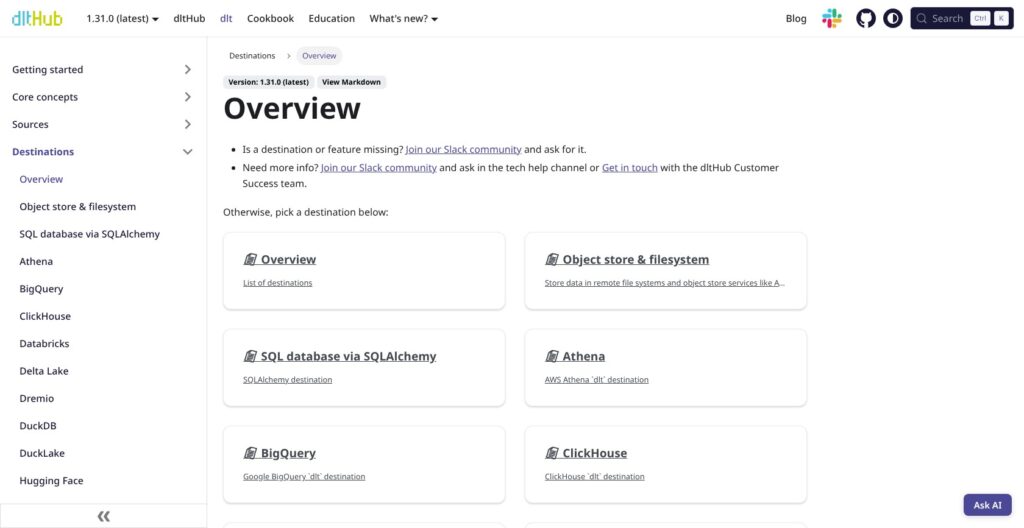Viewport: 1024px width, 528px height.
Task: Click the document icon on Athena card
Action: tap(552, 356)
